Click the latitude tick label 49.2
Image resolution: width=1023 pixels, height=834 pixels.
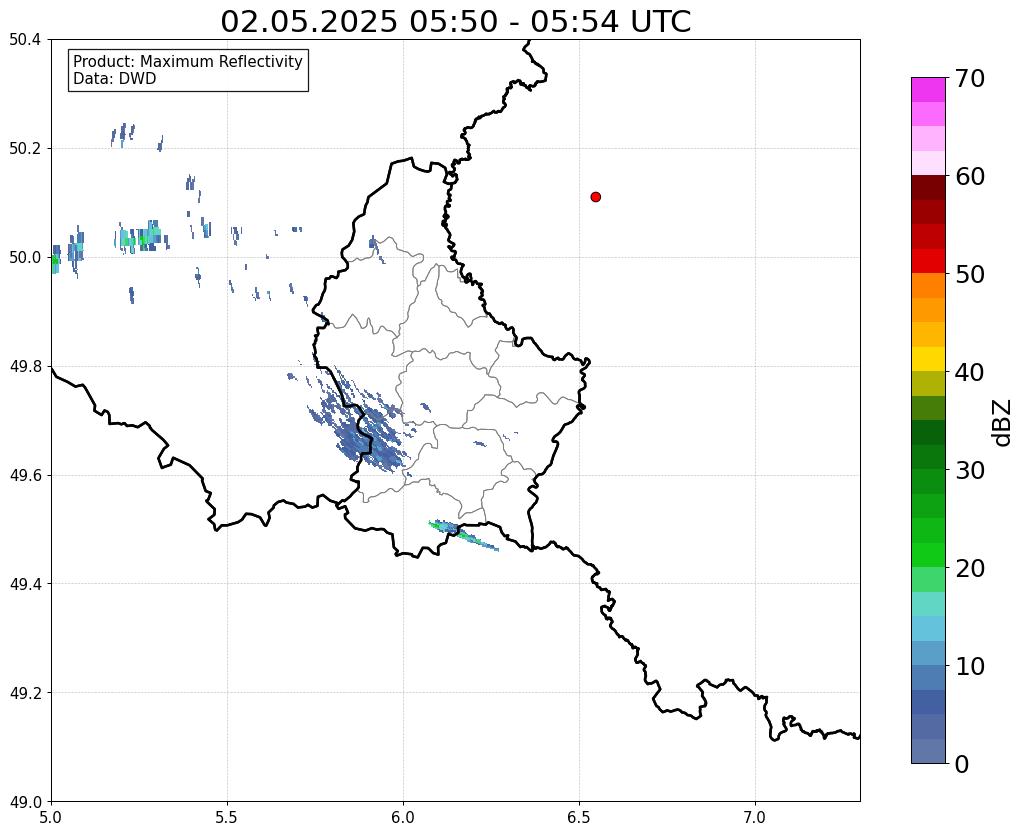tap(25, 693)
